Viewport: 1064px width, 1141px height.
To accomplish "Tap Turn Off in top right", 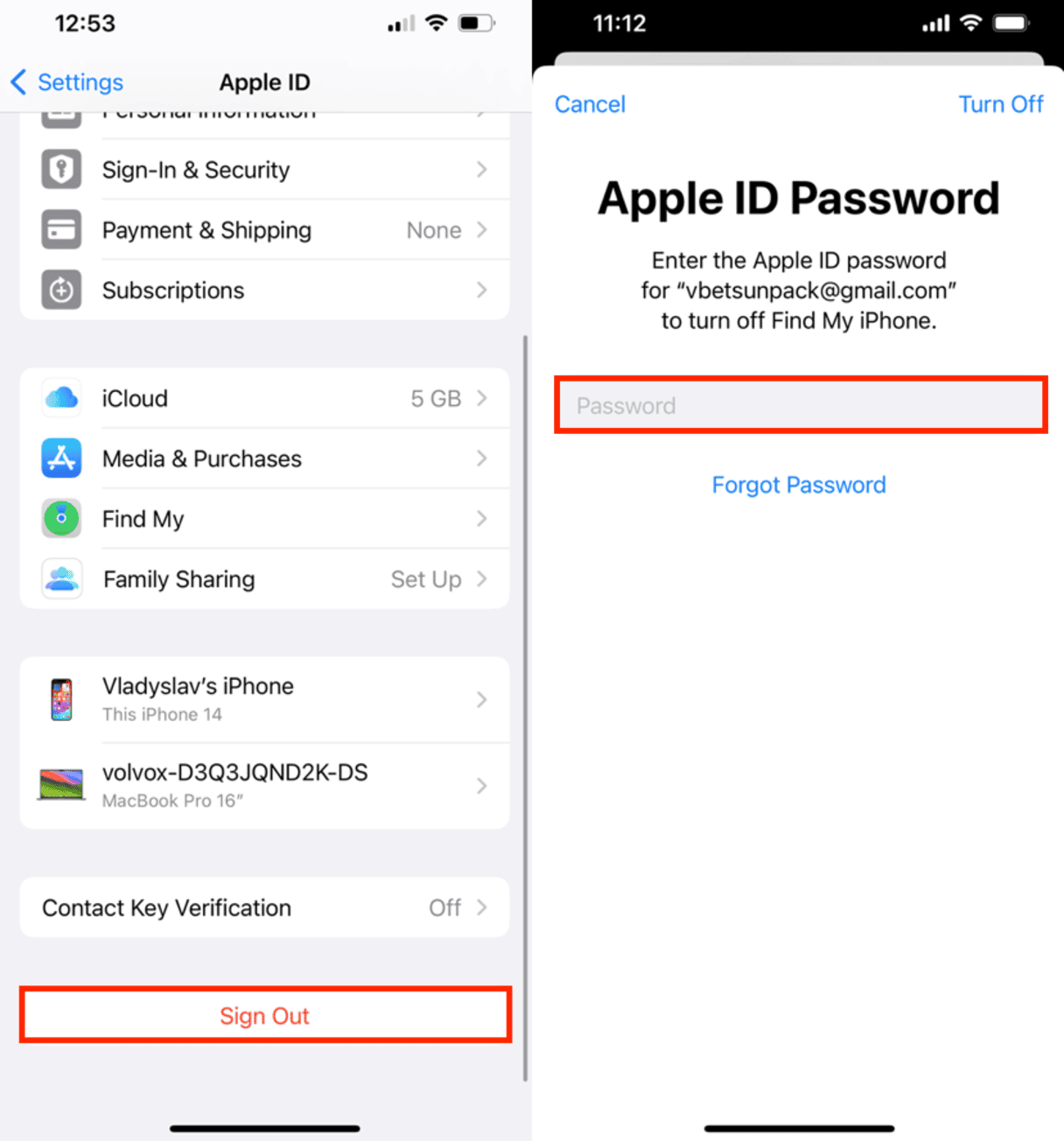I will (x=1001, y=104).
